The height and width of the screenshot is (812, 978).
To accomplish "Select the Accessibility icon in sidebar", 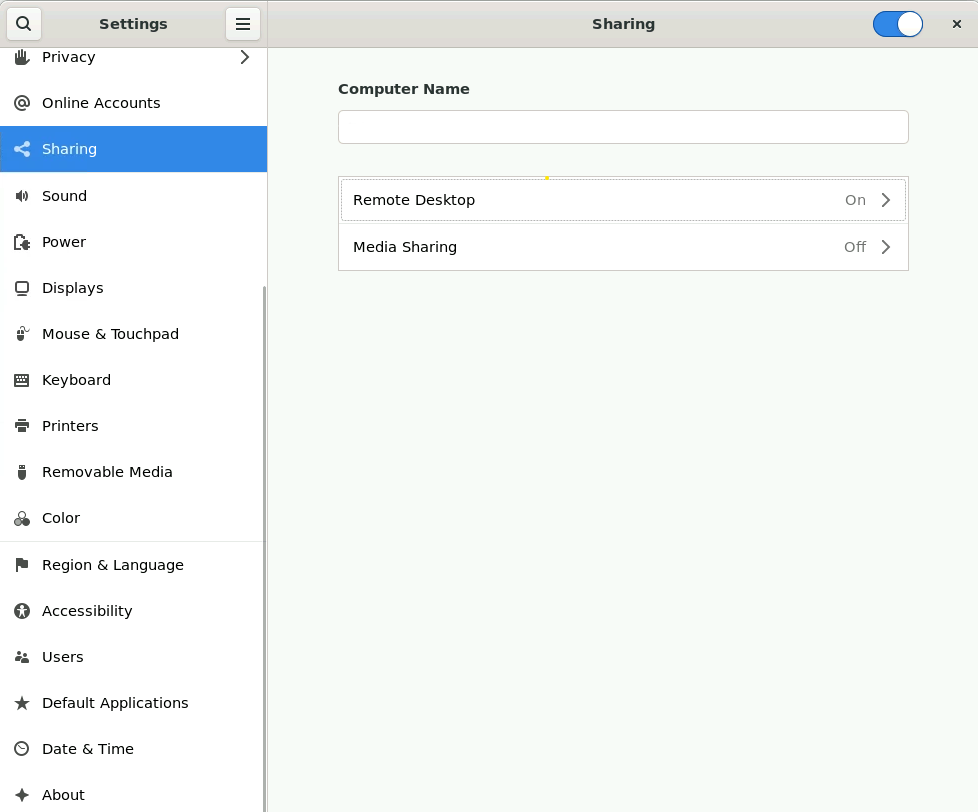I will click(x=22, y=611).
